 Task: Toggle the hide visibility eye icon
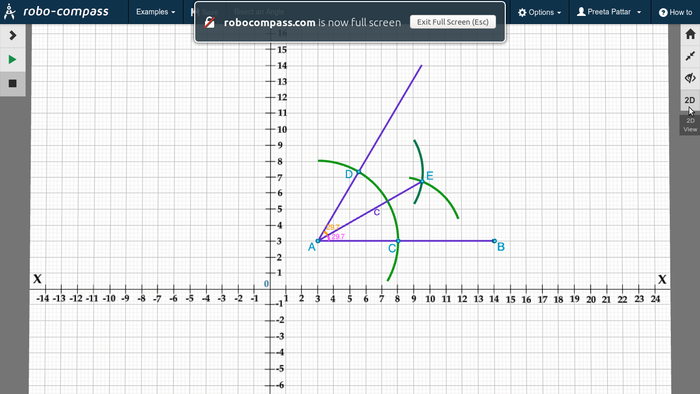[x=690, y=78]
